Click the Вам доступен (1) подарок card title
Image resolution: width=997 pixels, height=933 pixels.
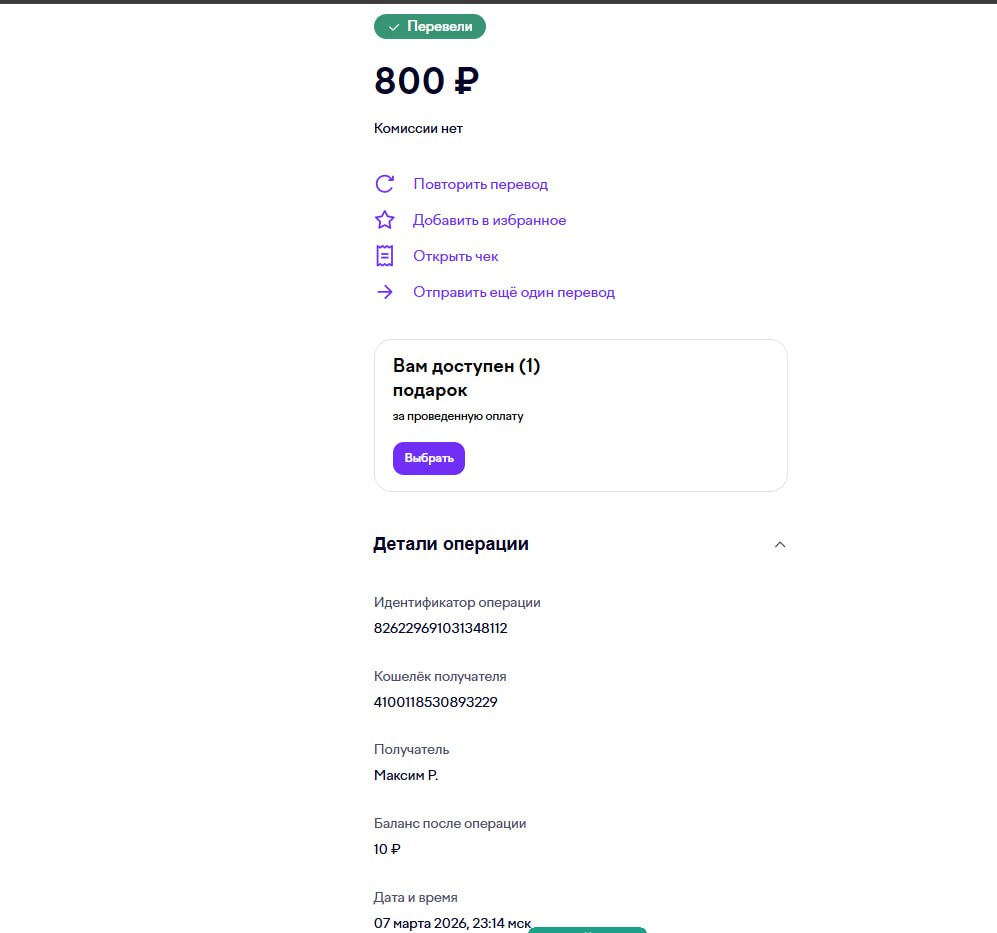[x=466, y=378]
